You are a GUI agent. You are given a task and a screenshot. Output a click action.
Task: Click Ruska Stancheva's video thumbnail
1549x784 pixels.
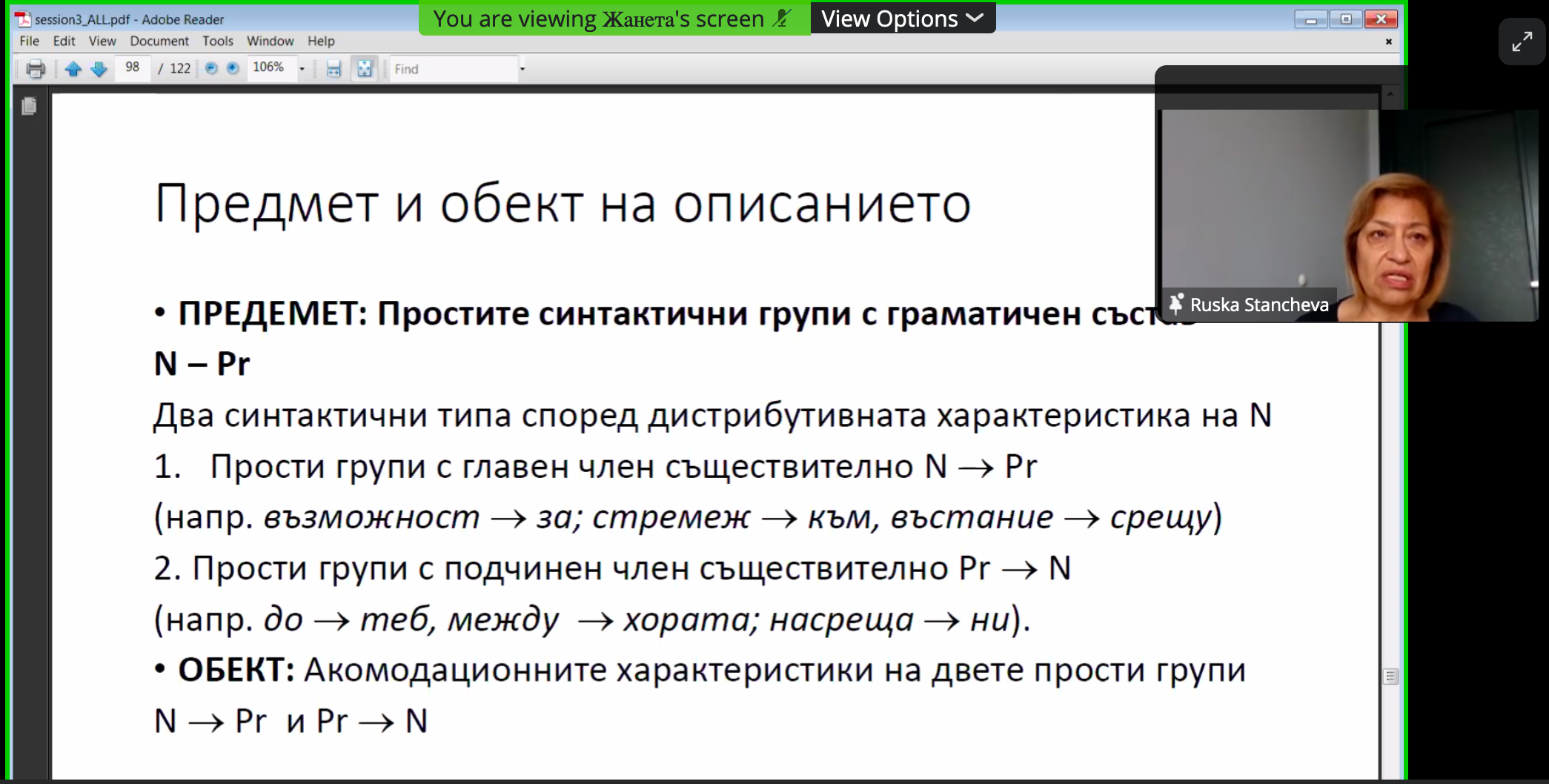(1349, 215)
